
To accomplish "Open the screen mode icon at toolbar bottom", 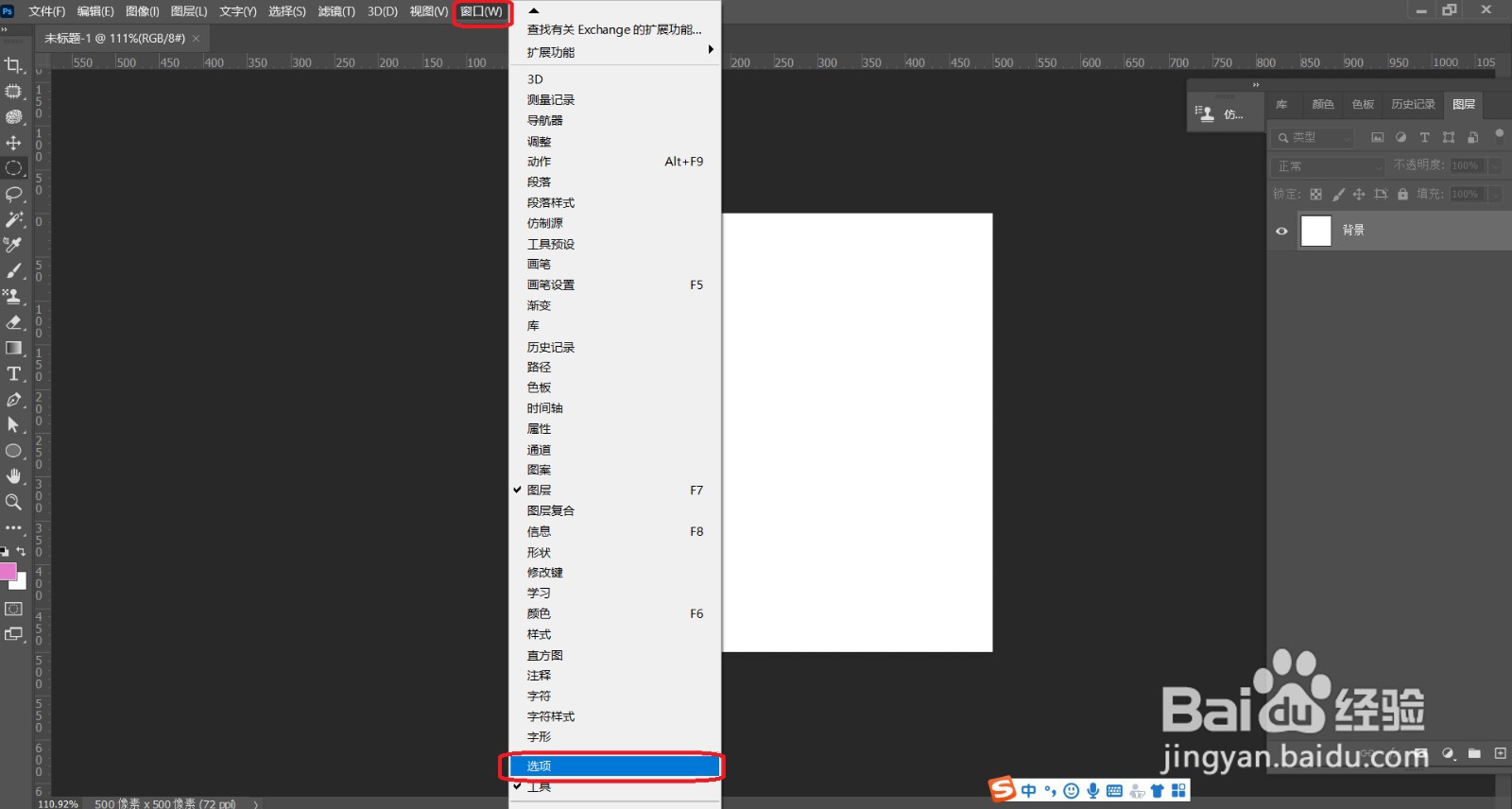I will 13,634.
